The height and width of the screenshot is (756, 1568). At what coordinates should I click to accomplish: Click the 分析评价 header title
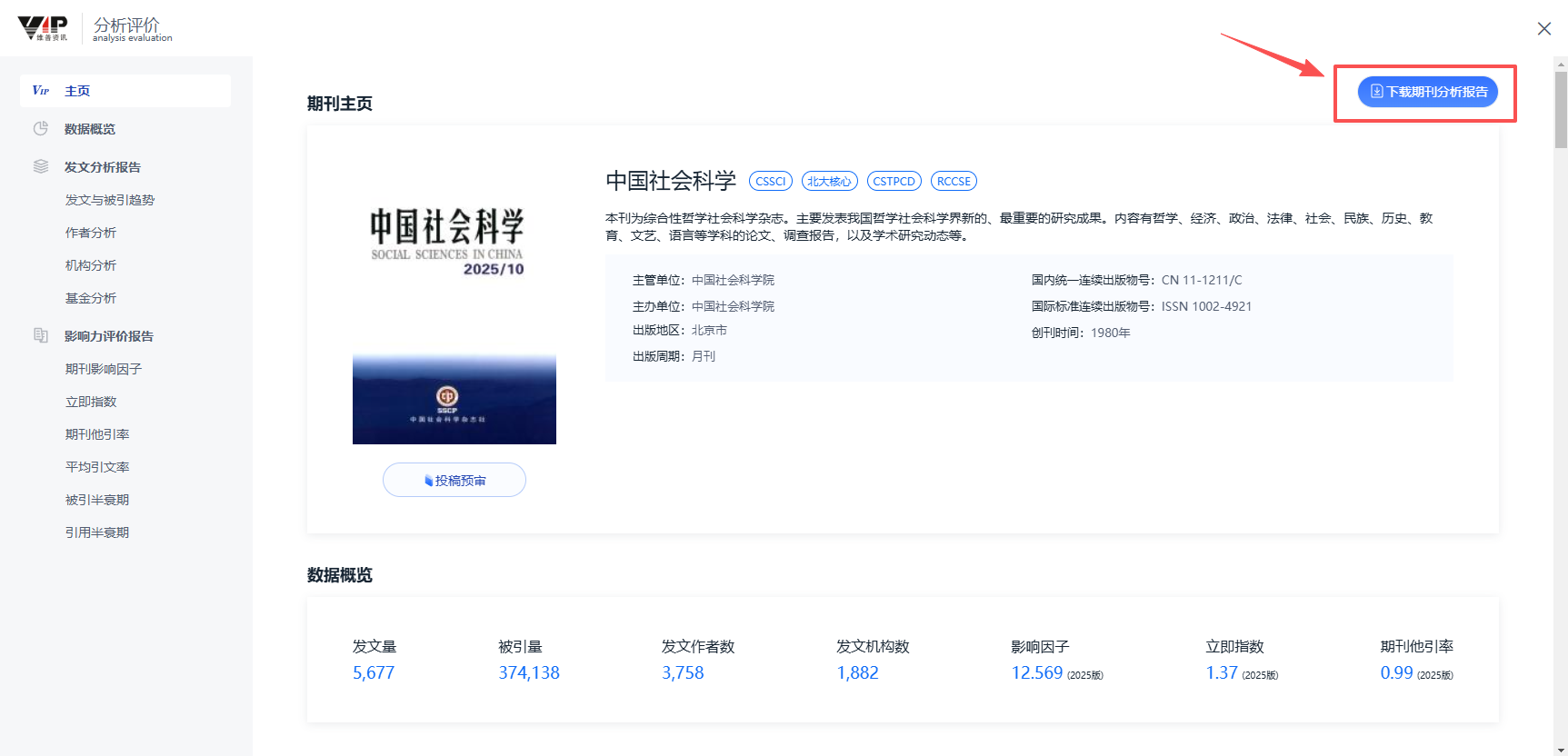click(126, 25)
